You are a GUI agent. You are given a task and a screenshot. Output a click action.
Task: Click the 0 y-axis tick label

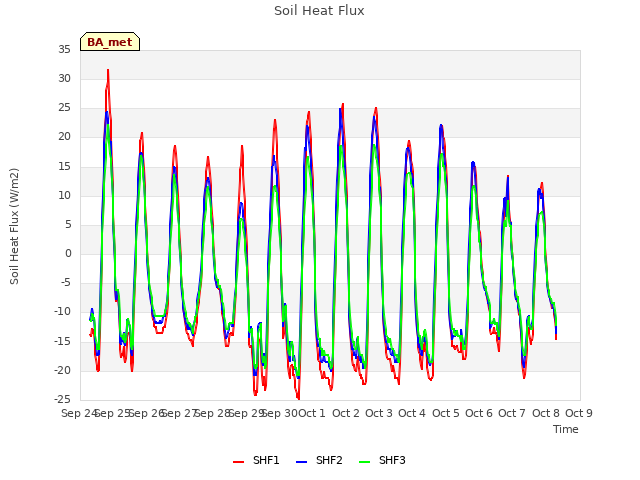[68, 253]
